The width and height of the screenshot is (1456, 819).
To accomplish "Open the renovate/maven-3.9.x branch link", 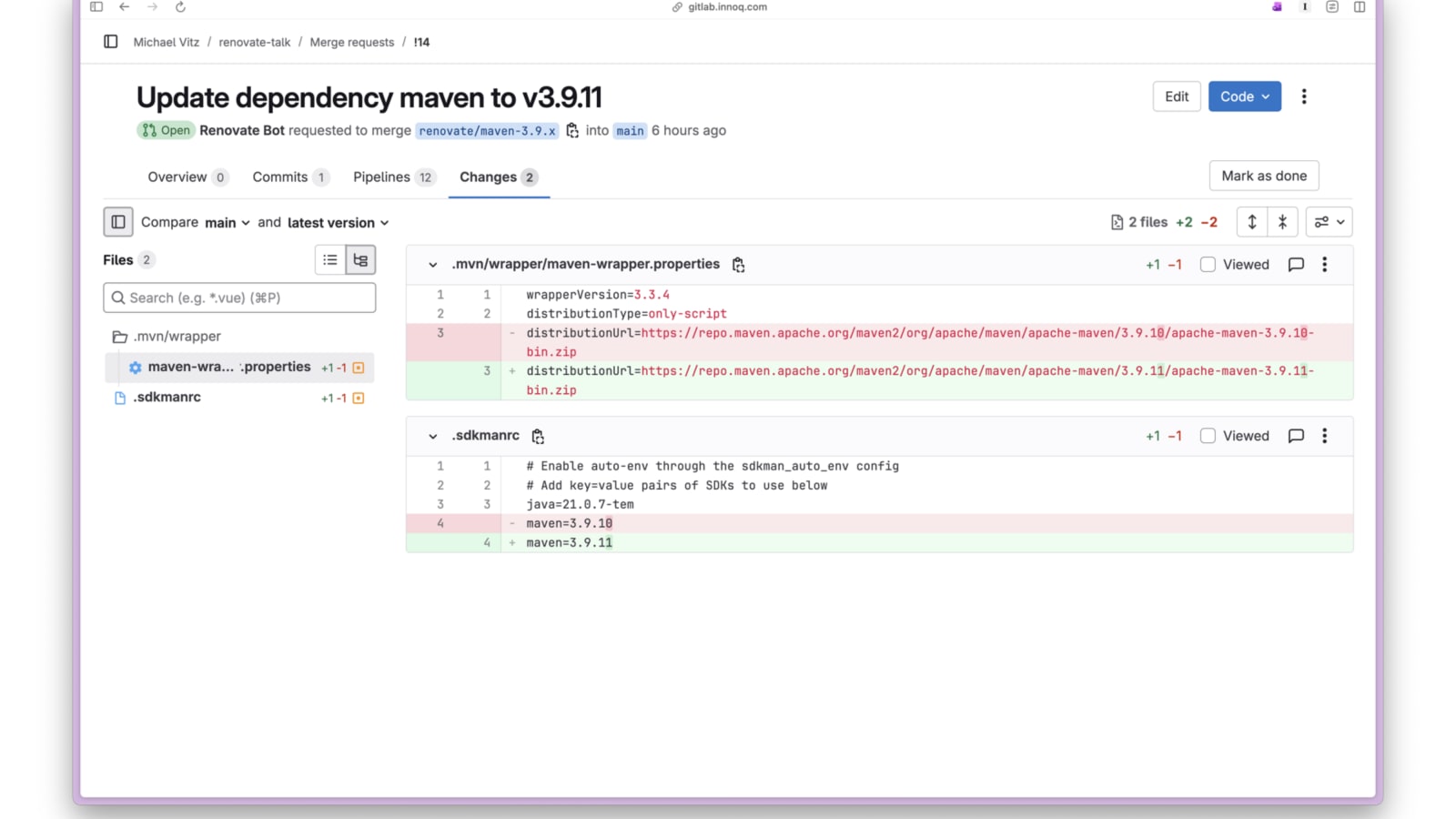I will click(x=487, y=131).
